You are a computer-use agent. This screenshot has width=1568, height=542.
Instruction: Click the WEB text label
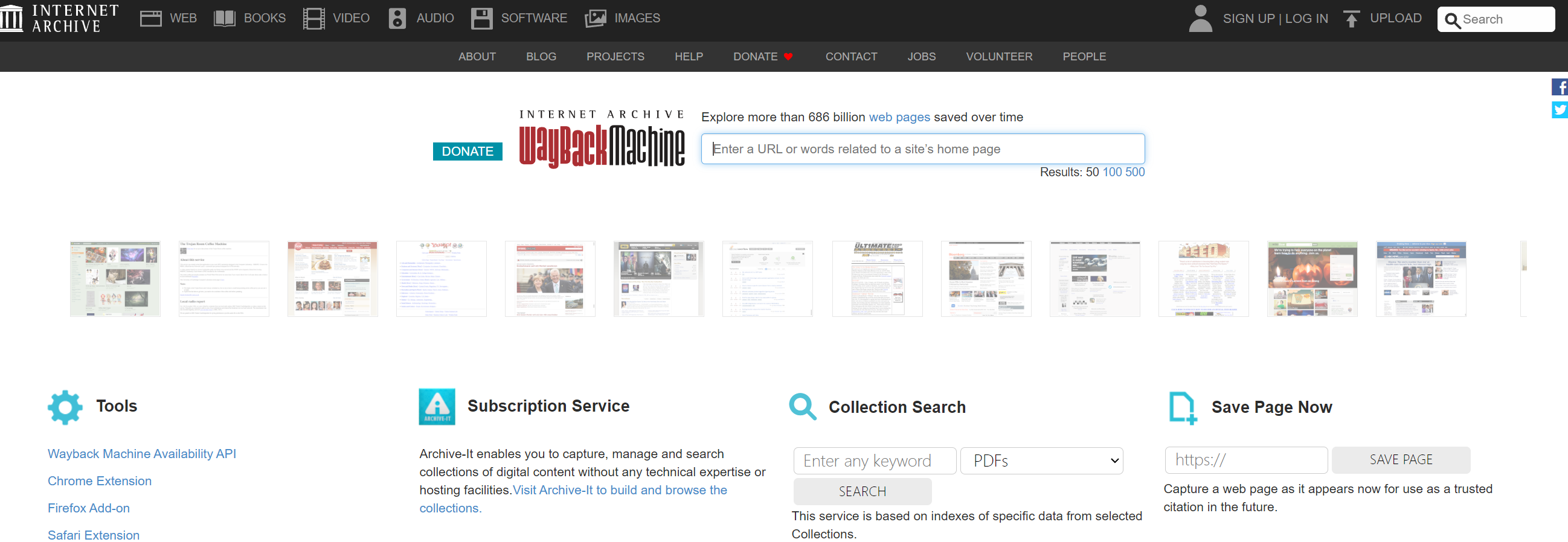[x=183, y=18]
